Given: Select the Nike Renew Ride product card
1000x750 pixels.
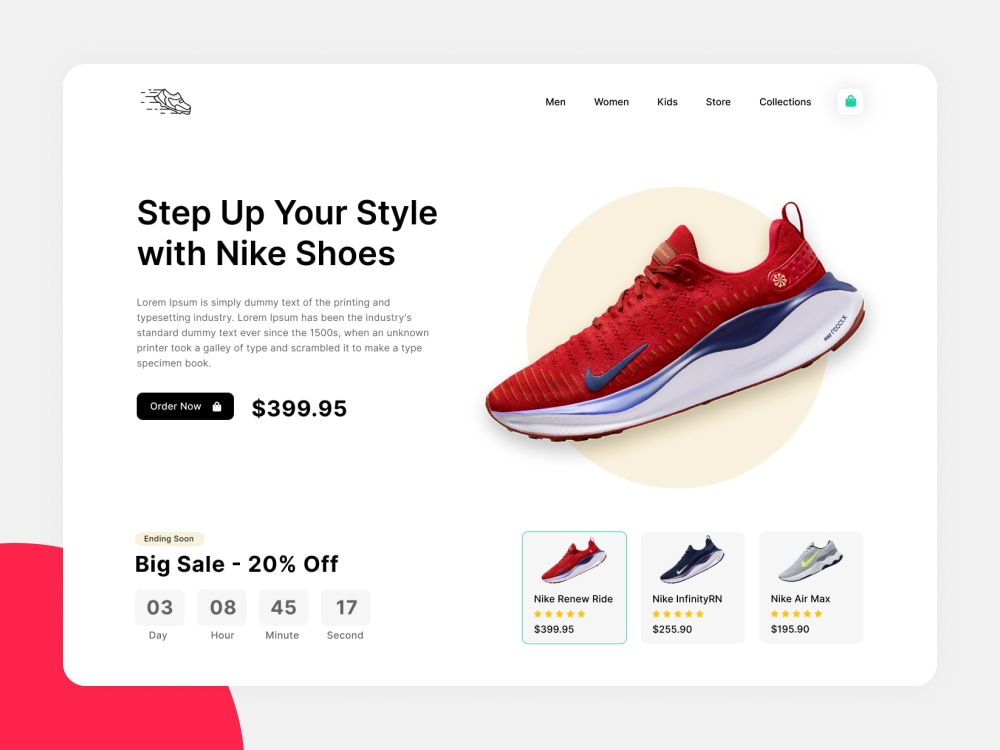Looking at the screenshot, I should click(x=574, y=587).
